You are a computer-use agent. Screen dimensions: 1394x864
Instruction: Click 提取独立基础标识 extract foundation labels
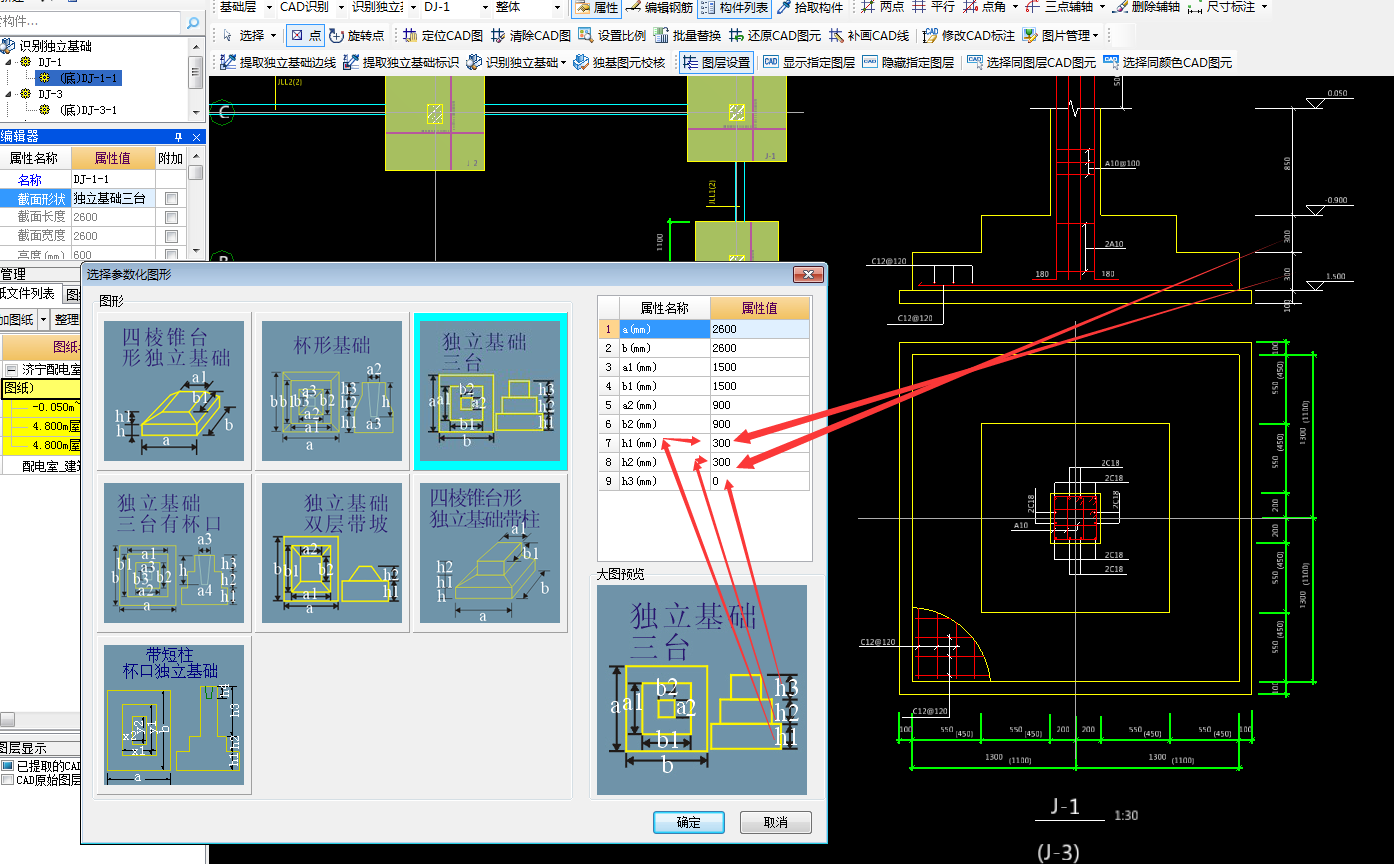401,63
